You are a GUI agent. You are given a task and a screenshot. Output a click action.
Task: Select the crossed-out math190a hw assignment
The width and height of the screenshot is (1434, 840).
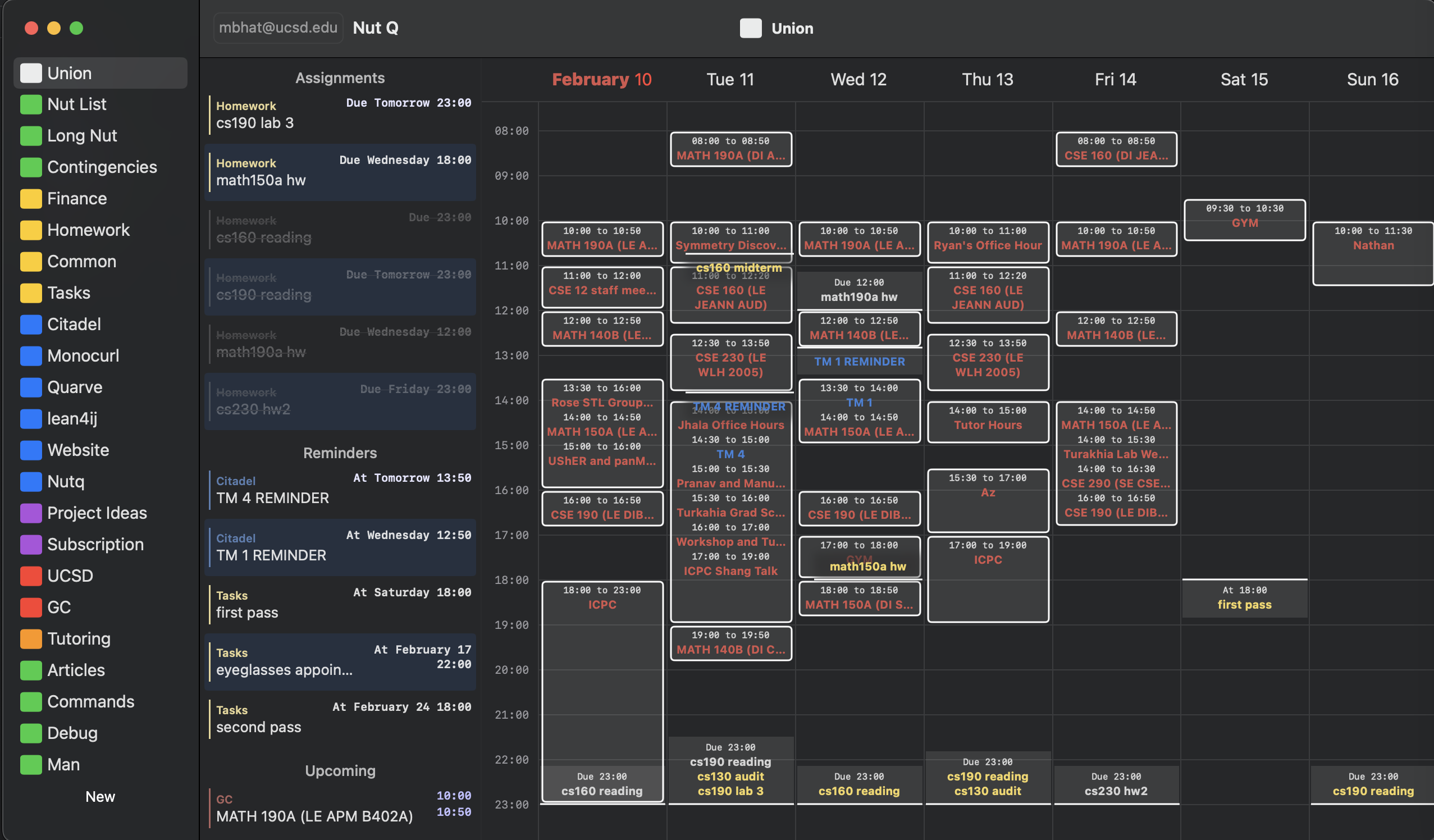click(x=340, y=344)
